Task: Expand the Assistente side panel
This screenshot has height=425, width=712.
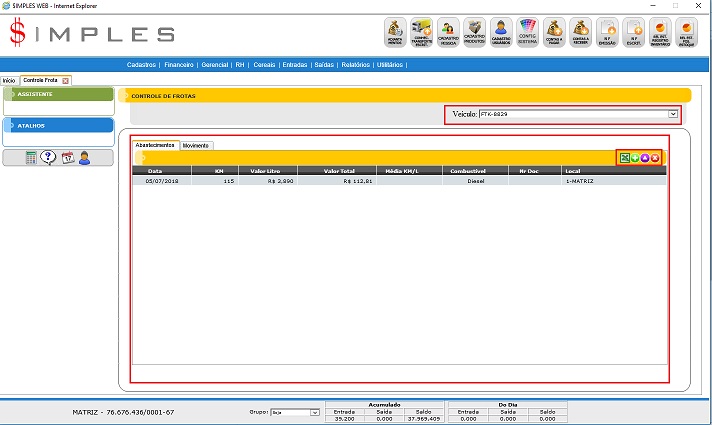Action: coord(57,94)
